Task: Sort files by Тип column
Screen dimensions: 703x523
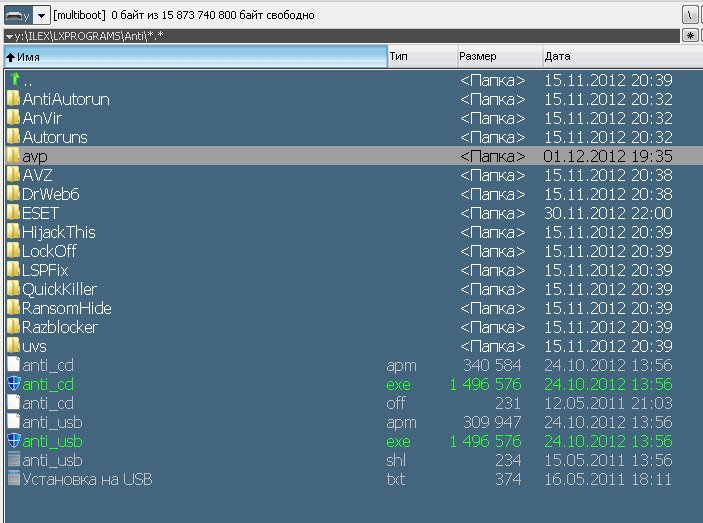Action: tap(420, 57)
